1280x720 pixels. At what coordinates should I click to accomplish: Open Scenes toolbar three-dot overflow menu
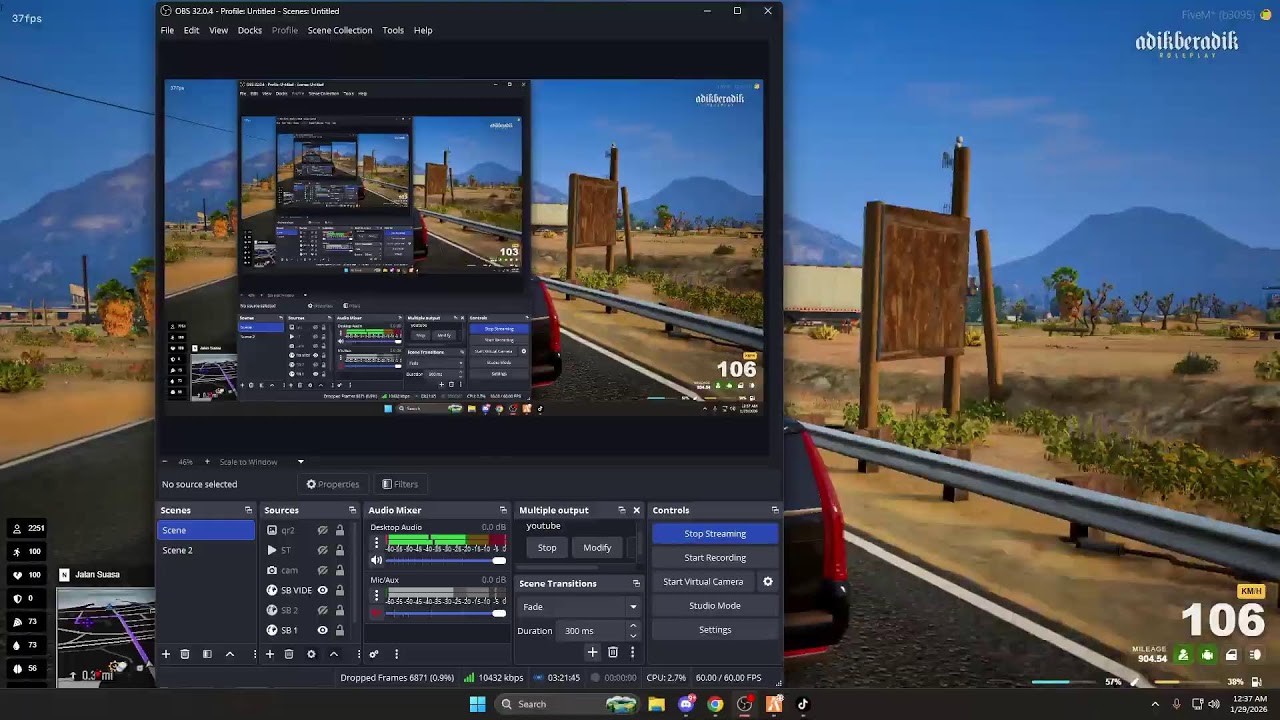254,654
